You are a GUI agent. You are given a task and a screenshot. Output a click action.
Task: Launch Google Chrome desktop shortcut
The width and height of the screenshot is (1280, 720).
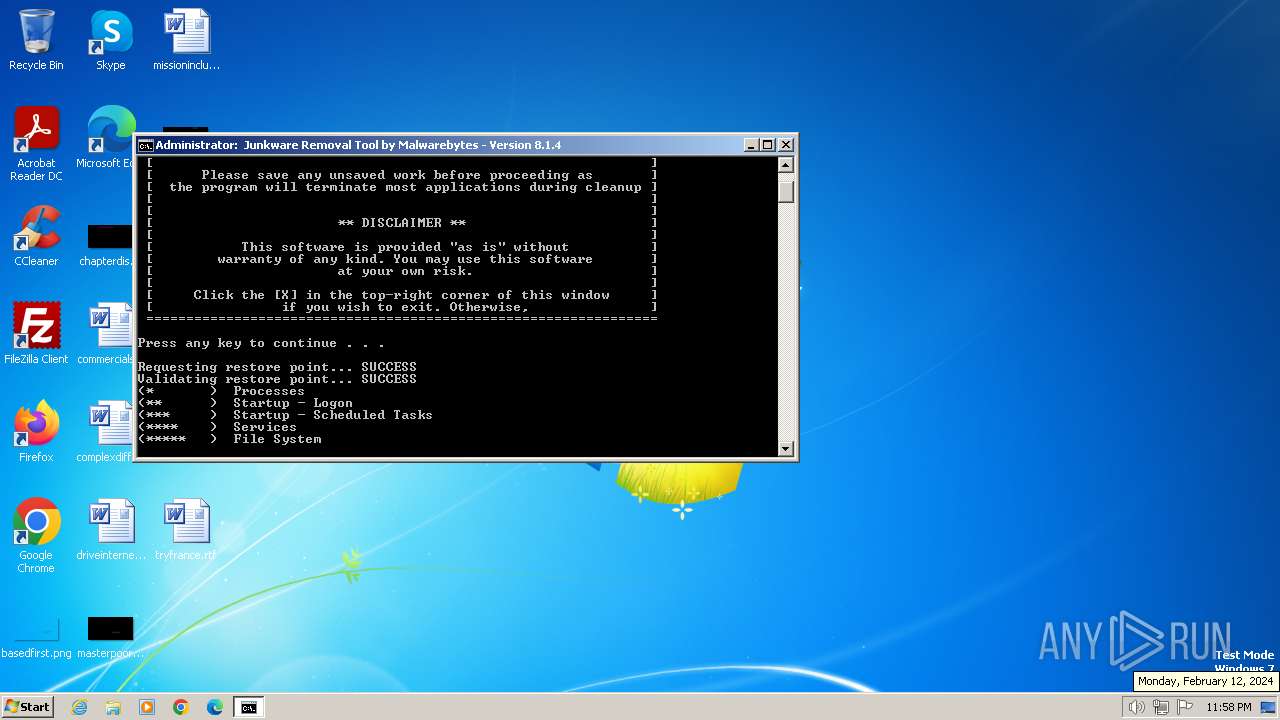36,536
